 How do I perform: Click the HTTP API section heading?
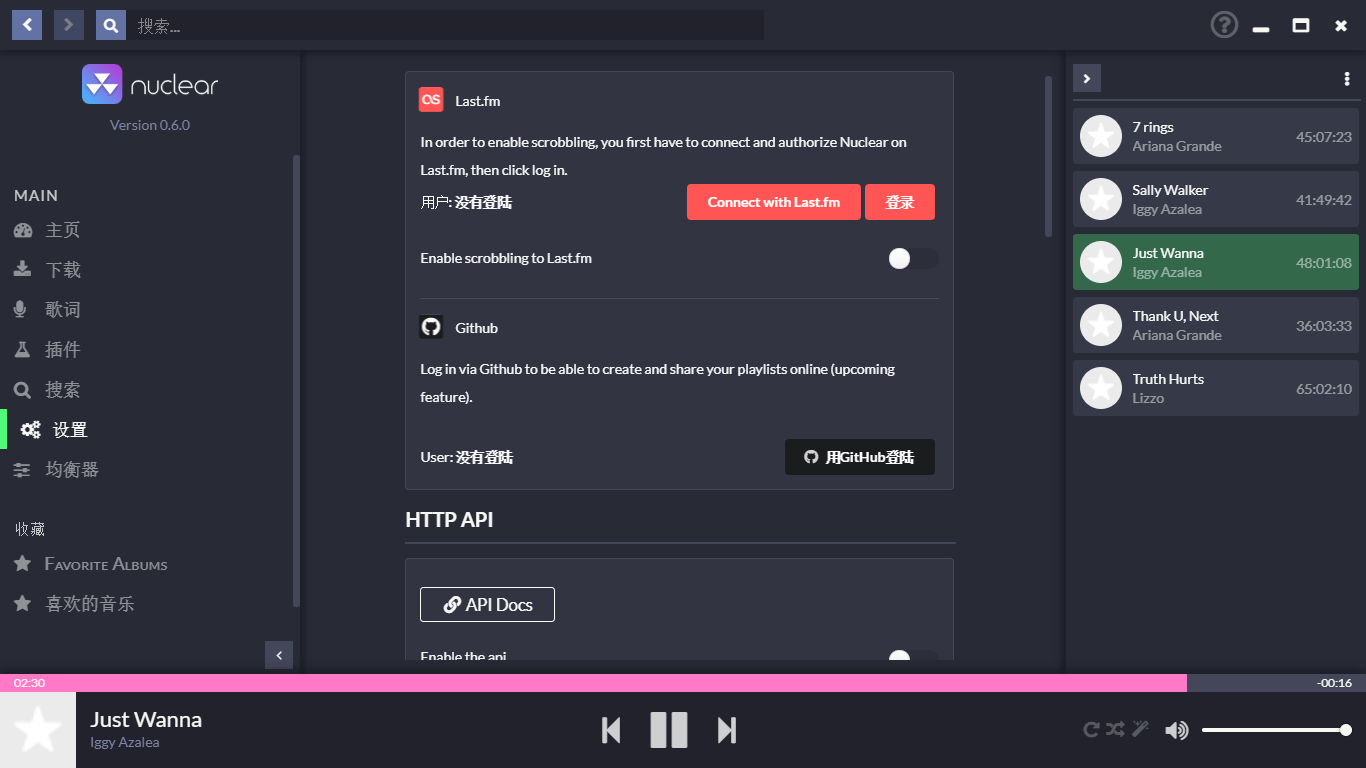click(x=449, y=520)
